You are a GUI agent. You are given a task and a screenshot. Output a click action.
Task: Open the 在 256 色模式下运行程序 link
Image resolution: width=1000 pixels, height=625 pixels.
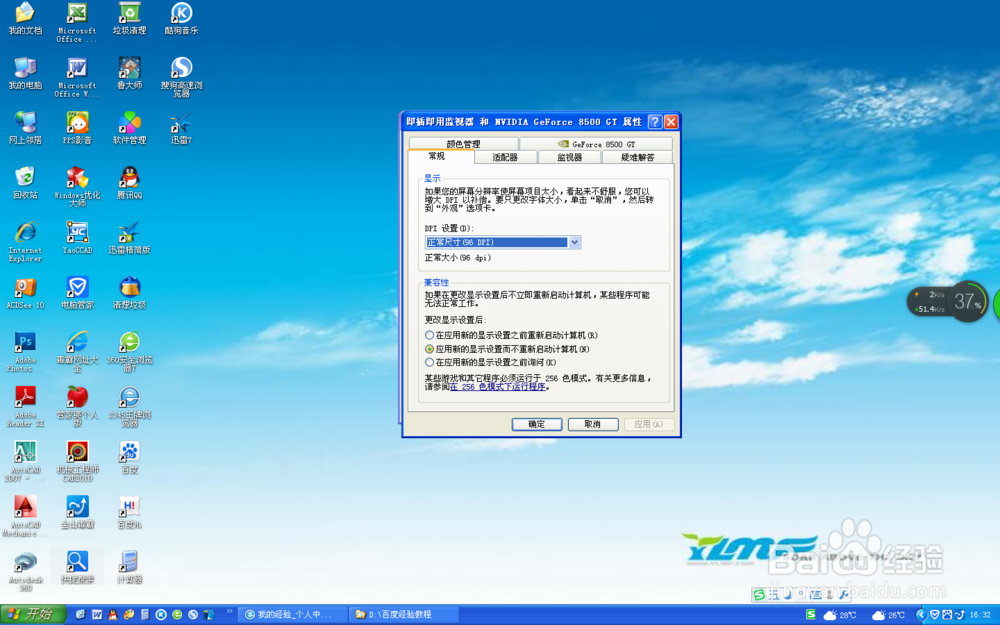(x=498, y=387)
